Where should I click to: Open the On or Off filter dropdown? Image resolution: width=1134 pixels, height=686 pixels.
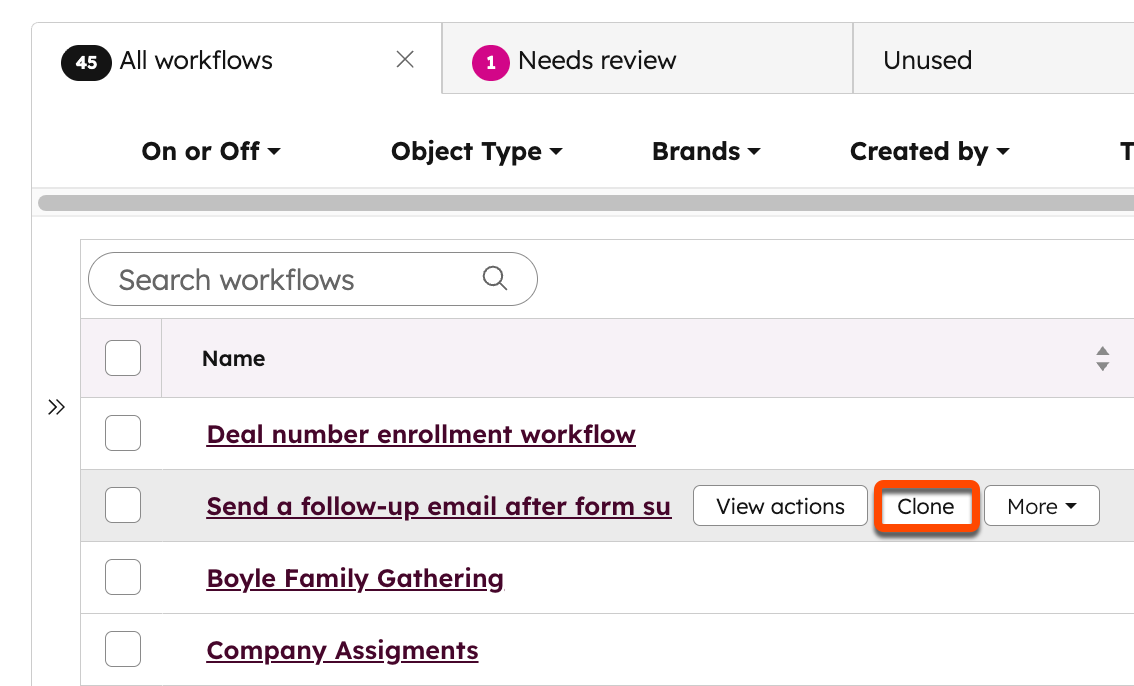point(211,151)
